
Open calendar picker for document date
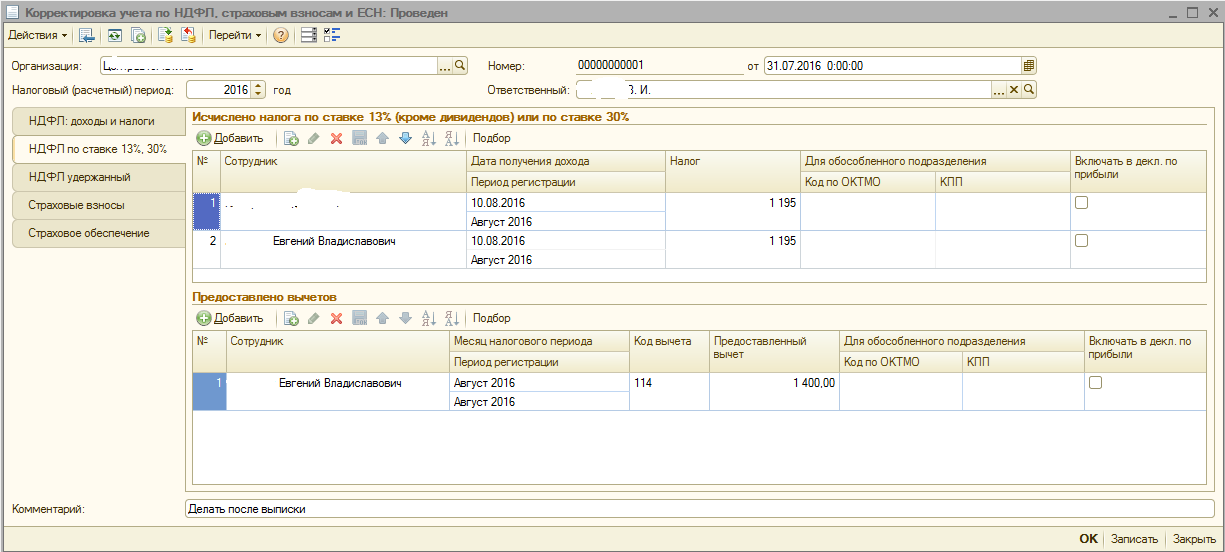pyautogui.click(x=1028, y=66)
